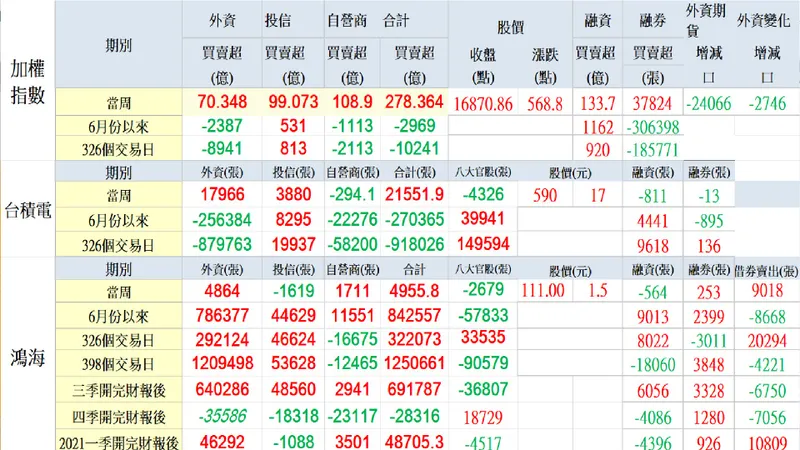Click the cell showing 9618
Image resolution: width=800 pixels, height=450 pixels.
point(653,246)
